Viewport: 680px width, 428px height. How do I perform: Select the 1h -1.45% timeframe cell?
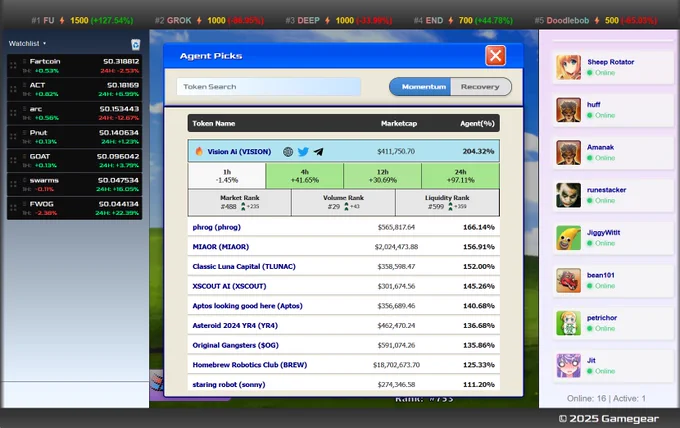227,176
